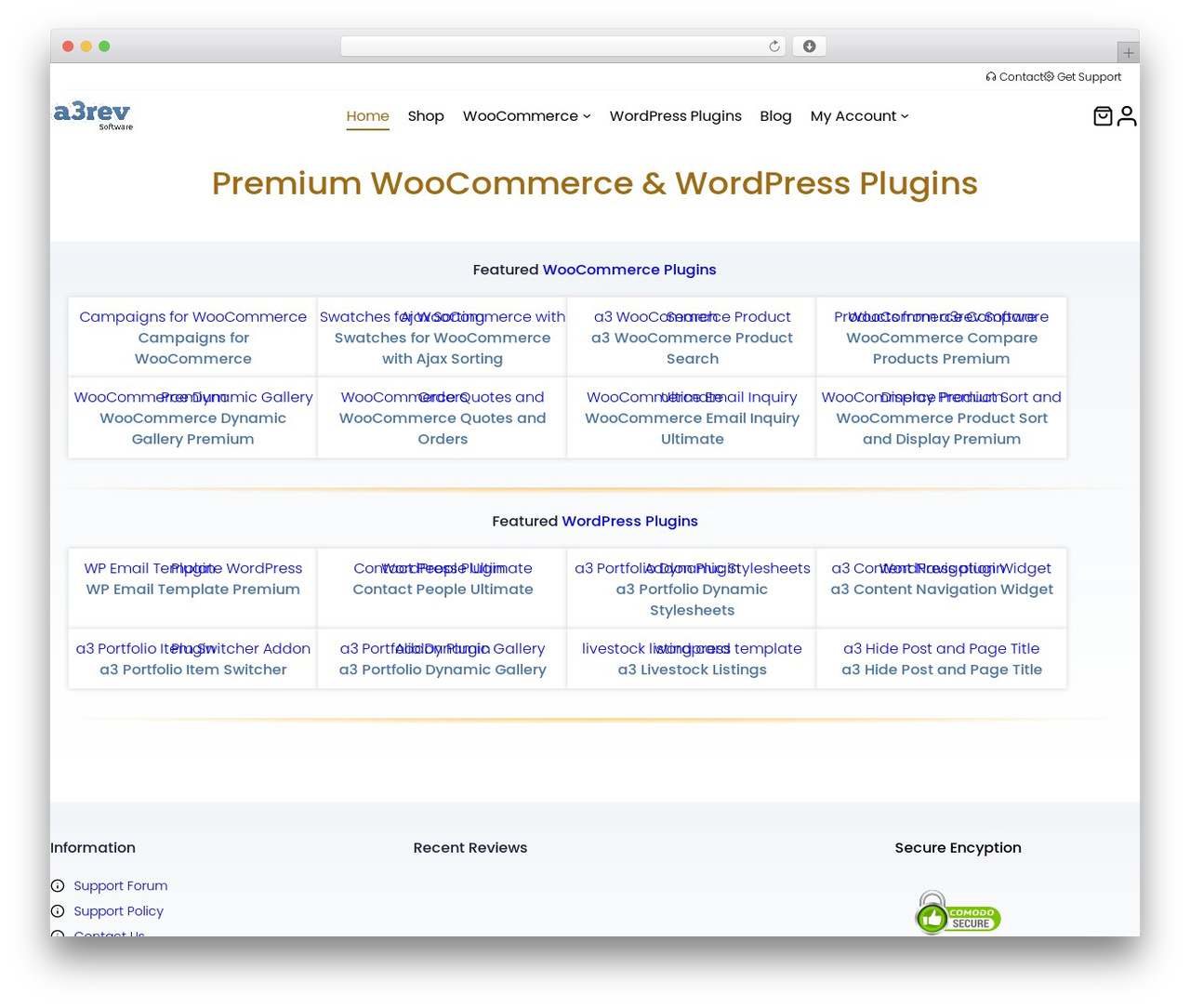Open the Contact People Ultimate card
The image size is (1190, 1008).
pos(443,589)
